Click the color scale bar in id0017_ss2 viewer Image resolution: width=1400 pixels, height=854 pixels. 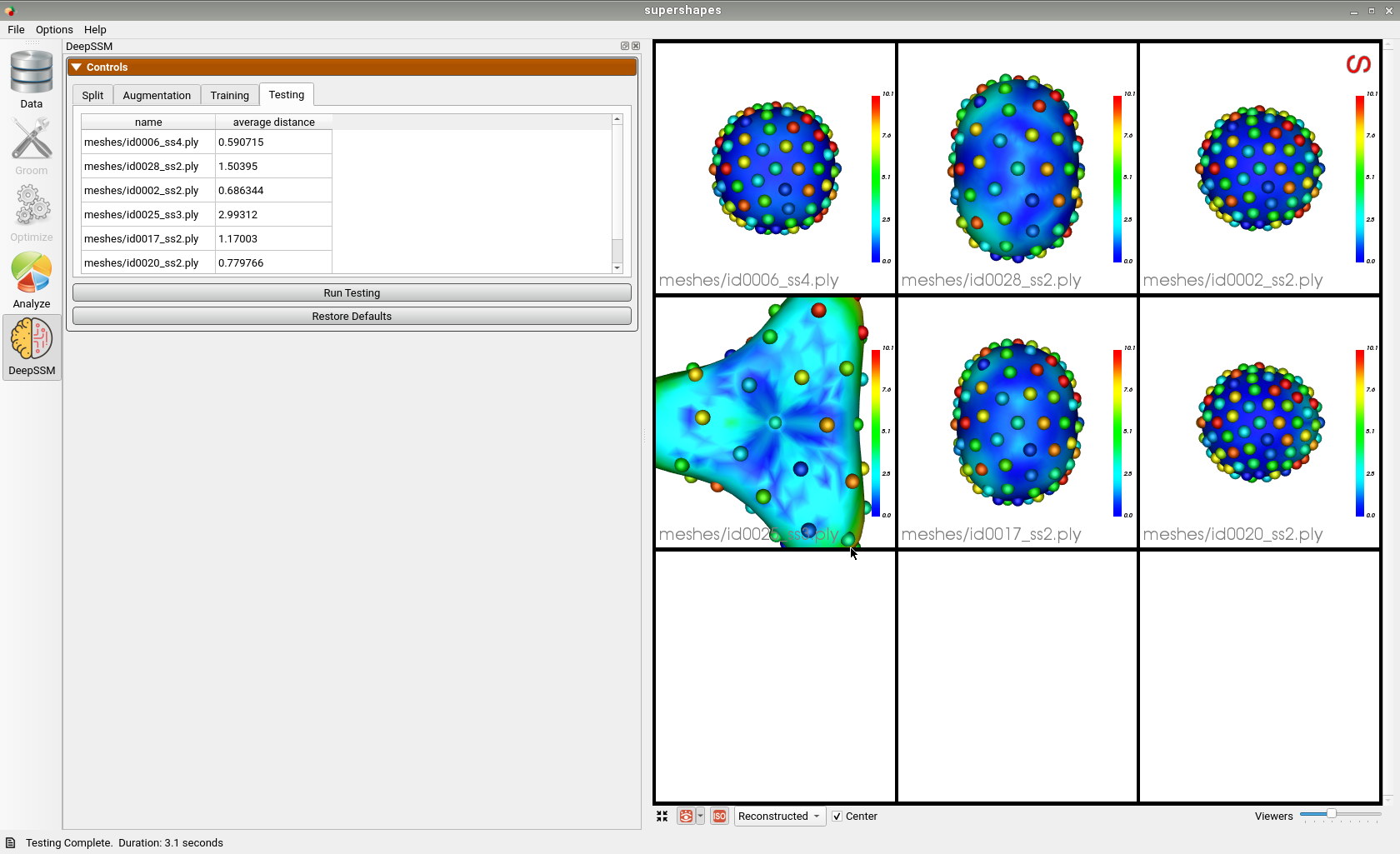coord(1117,433)
